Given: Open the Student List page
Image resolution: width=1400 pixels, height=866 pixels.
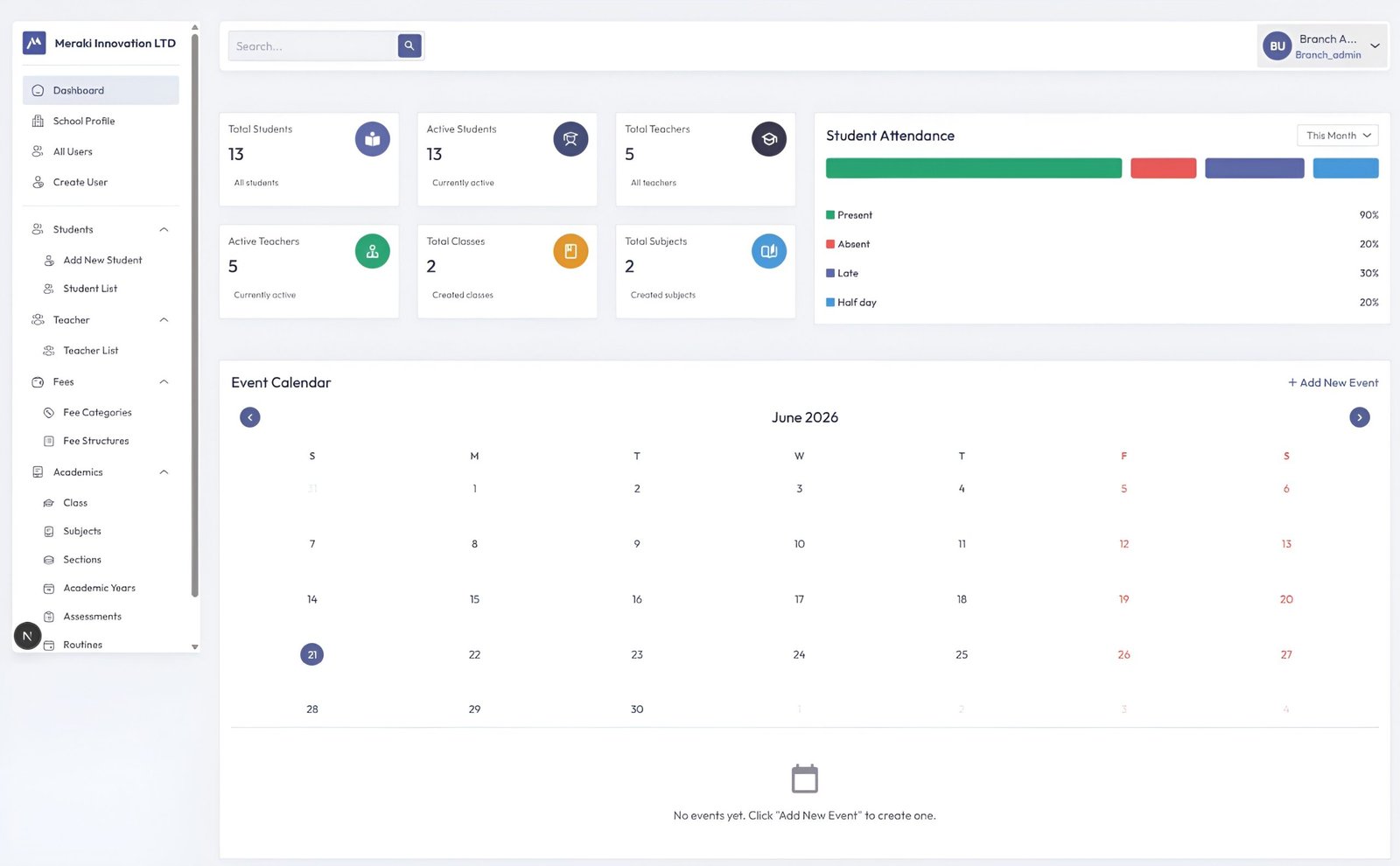Looking at the screenshot, I should 90,289.
